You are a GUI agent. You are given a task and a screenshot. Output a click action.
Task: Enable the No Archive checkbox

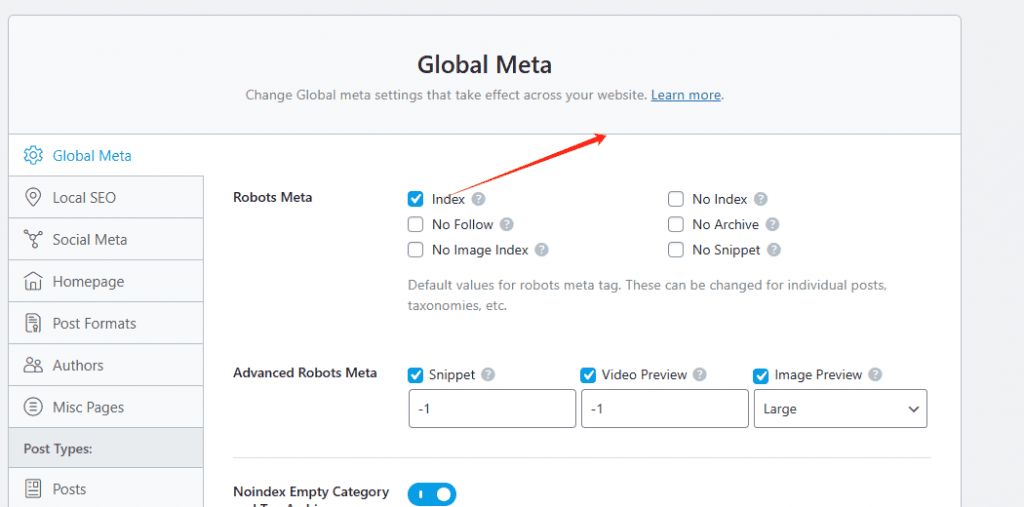(x=676, y=225)
